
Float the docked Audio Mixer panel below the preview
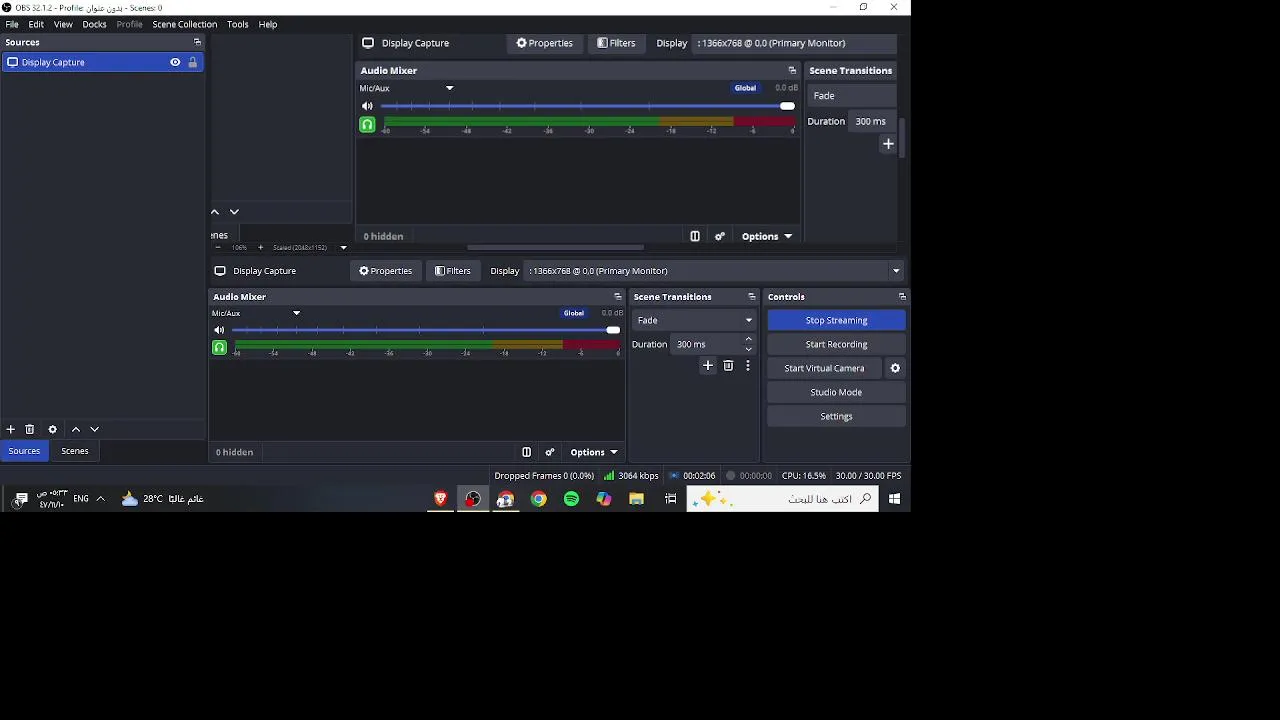(x=617, y=297)
